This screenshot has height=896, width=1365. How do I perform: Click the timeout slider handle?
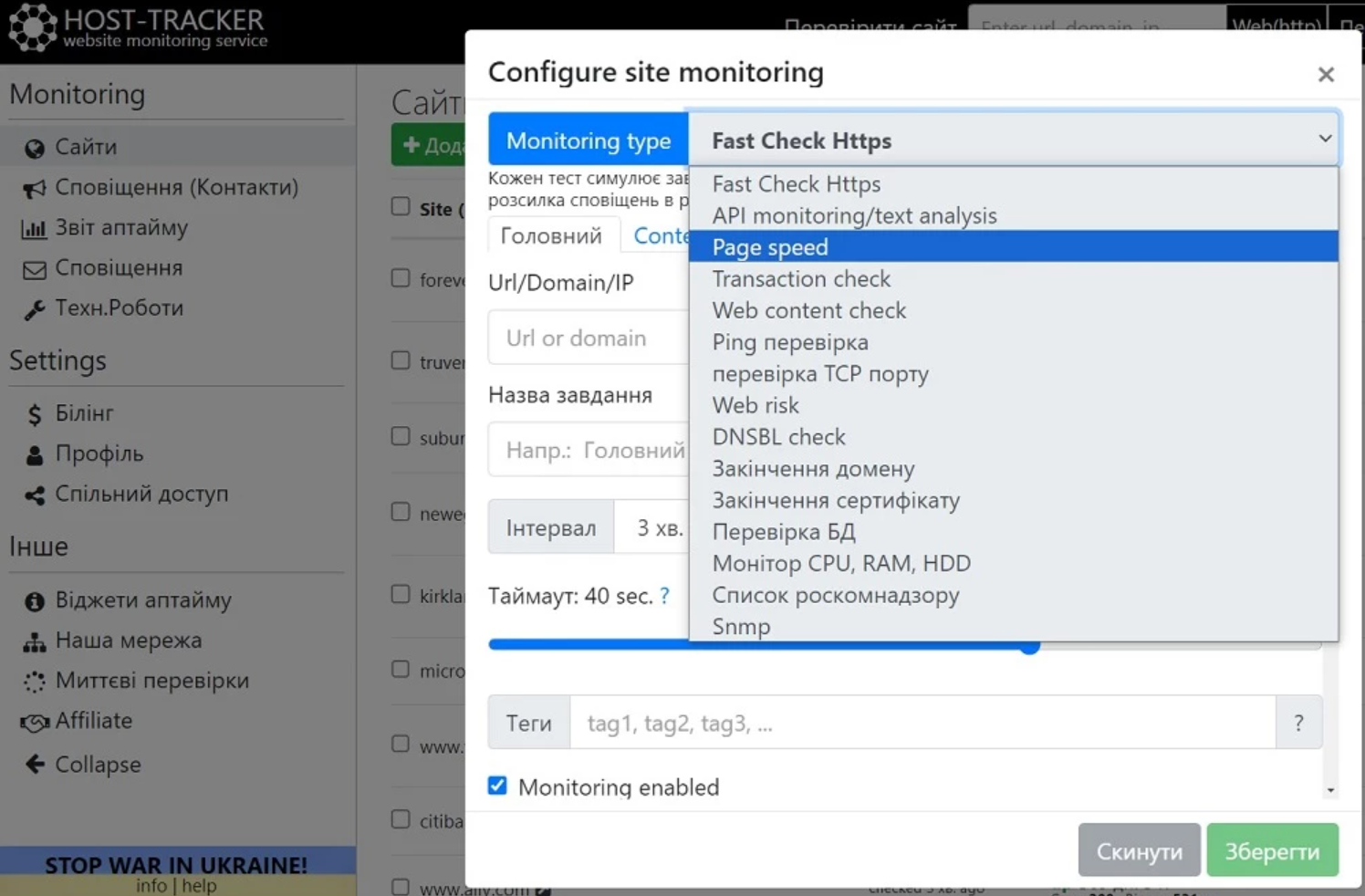1030,646
